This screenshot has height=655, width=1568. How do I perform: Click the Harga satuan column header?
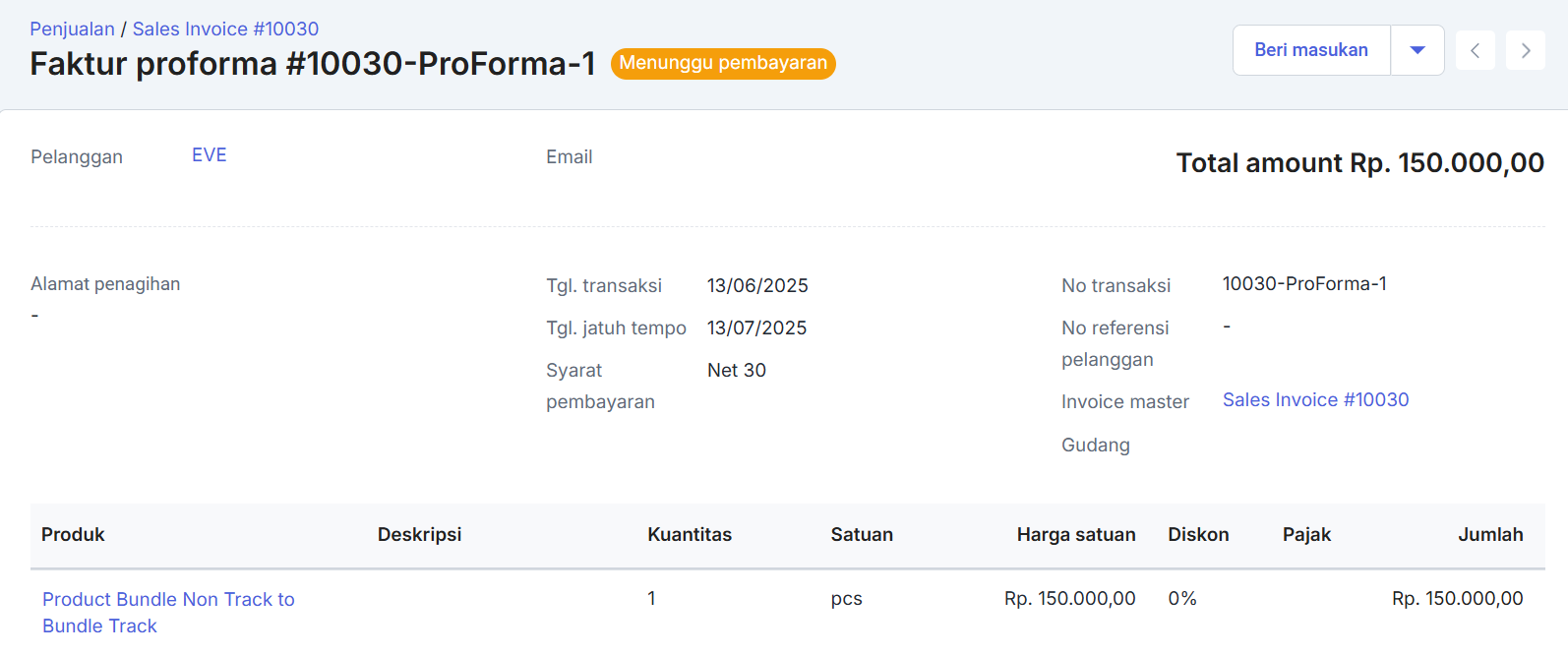point(1075,535)
